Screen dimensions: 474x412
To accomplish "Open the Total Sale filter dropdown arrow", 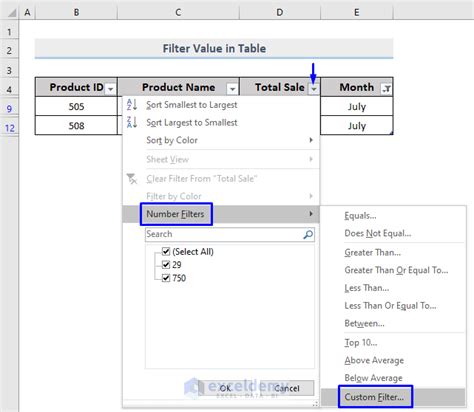I will [314, 89].
